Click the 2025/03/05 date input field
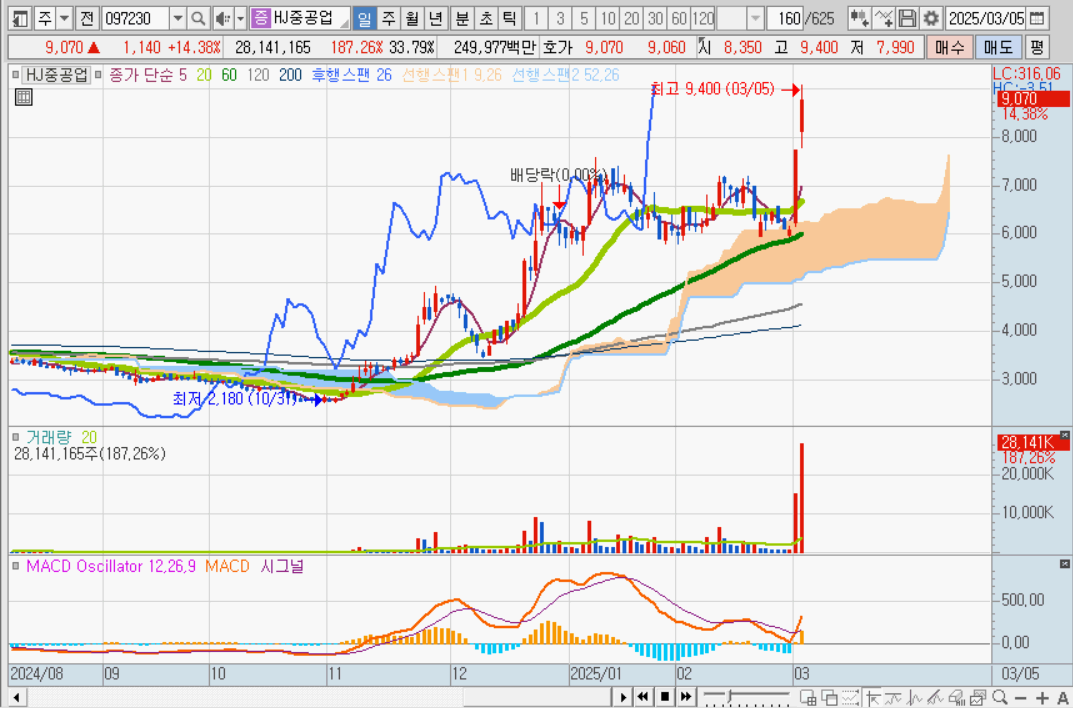This screenshot has height=708, width=1073. pyautogui.click(x=987, y=18)
